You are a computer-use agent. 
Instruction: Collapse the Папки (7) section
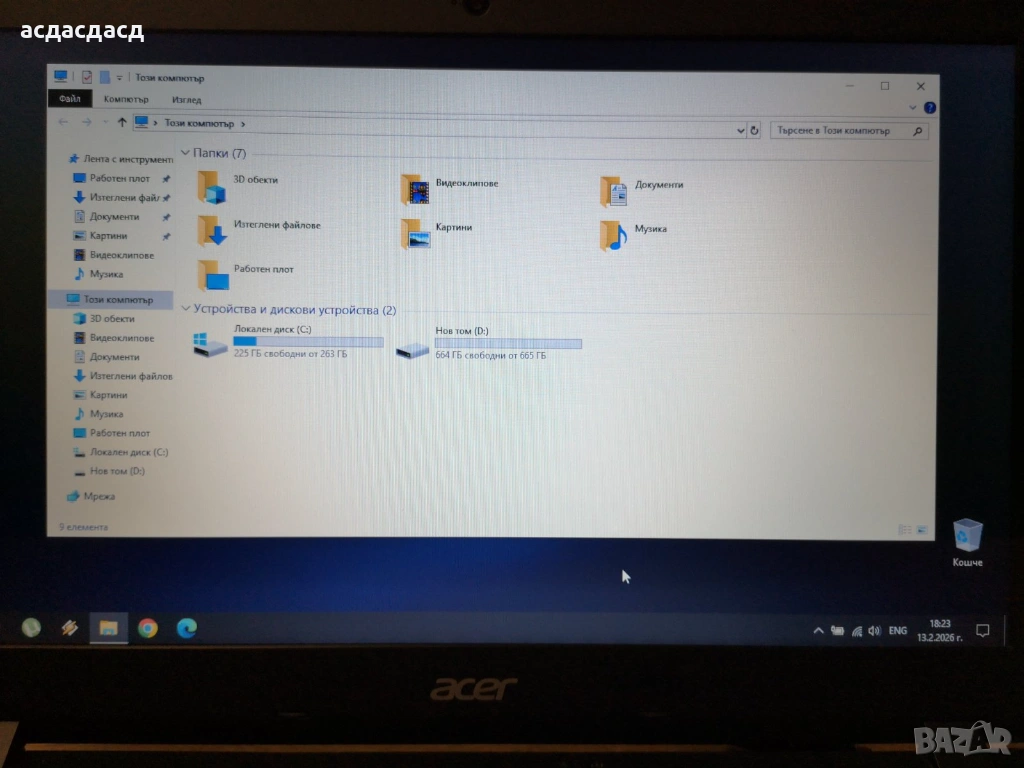(185, 154)
